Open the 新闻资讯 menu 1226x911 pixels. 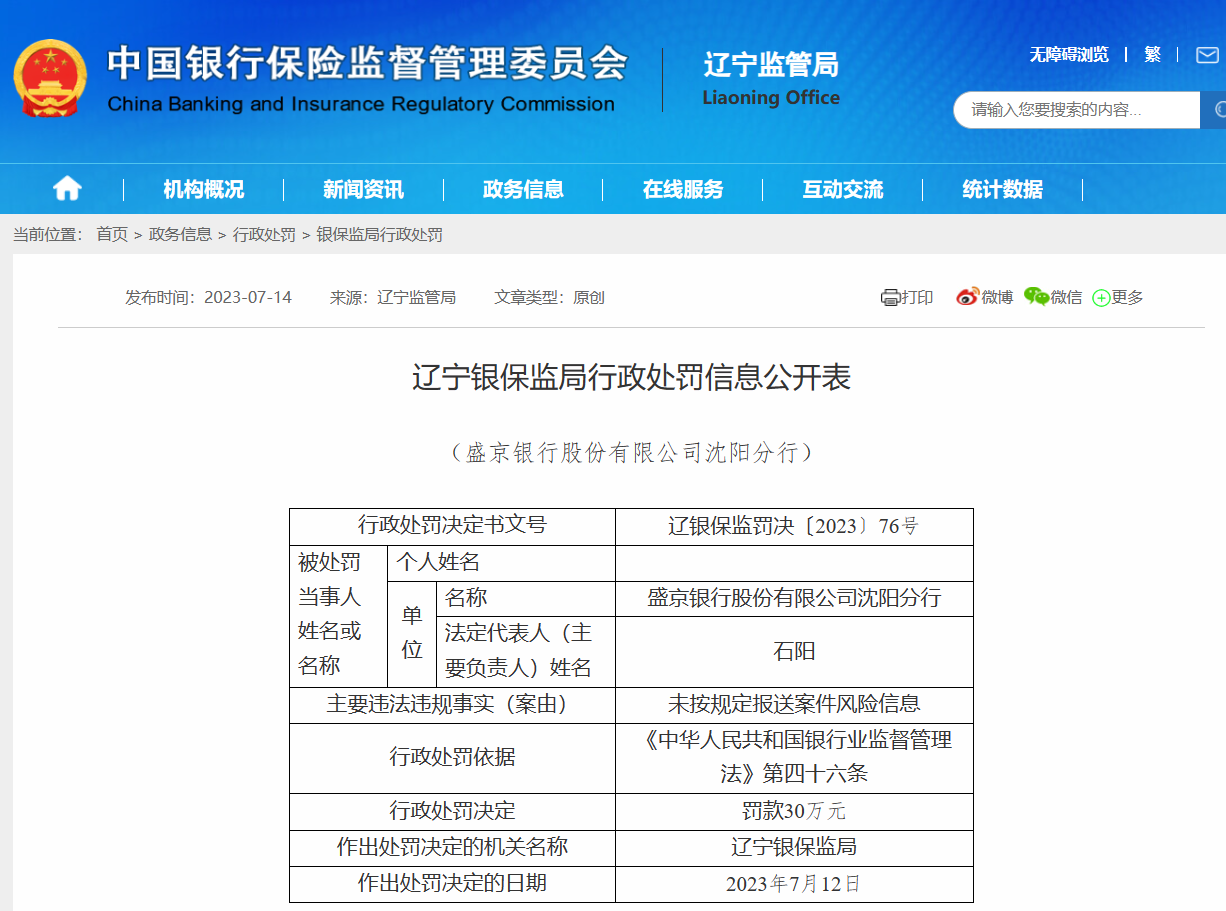click(363, 189)
